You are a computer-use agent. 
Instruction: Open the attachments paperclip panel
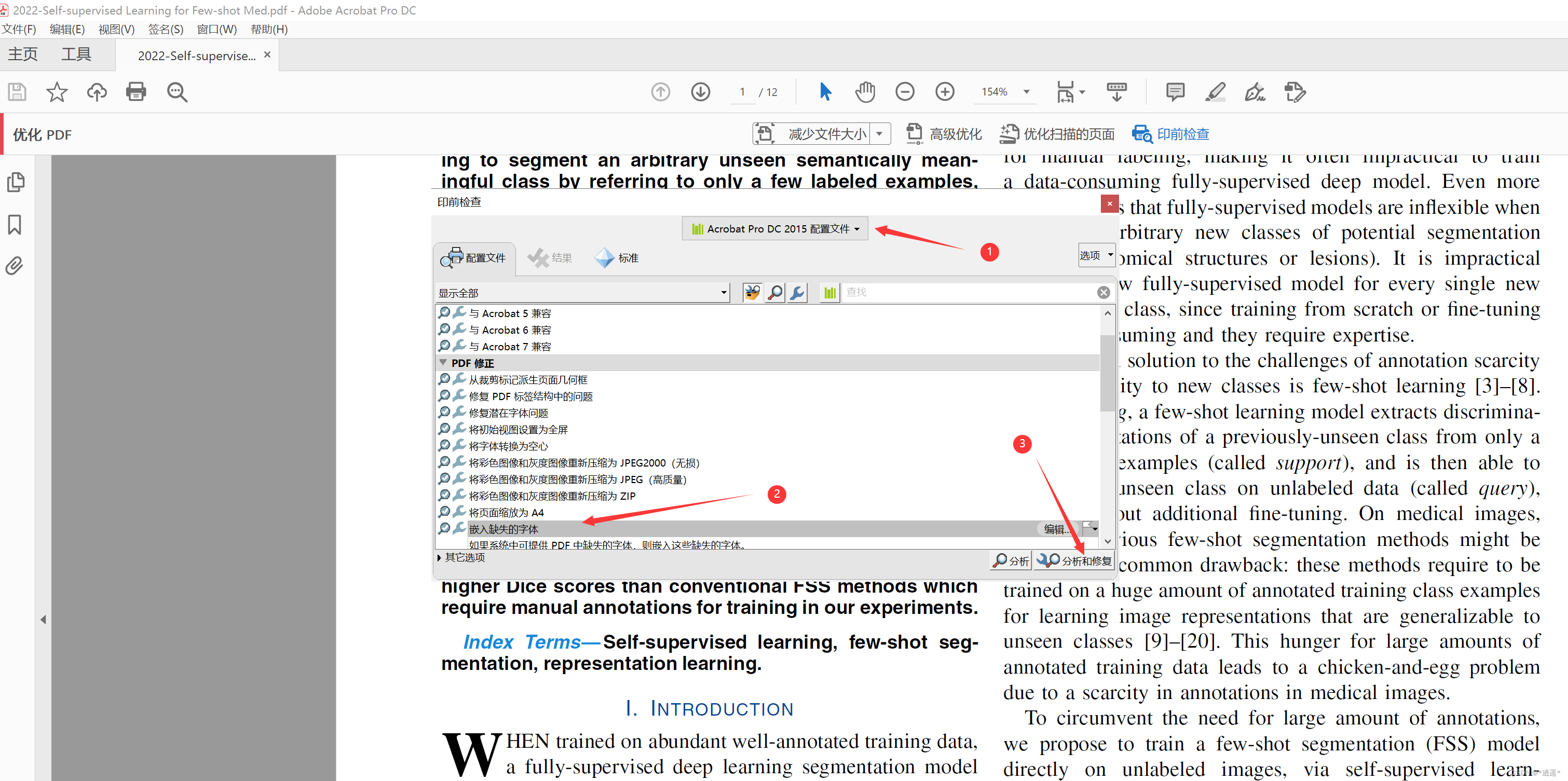pos(15,266)
